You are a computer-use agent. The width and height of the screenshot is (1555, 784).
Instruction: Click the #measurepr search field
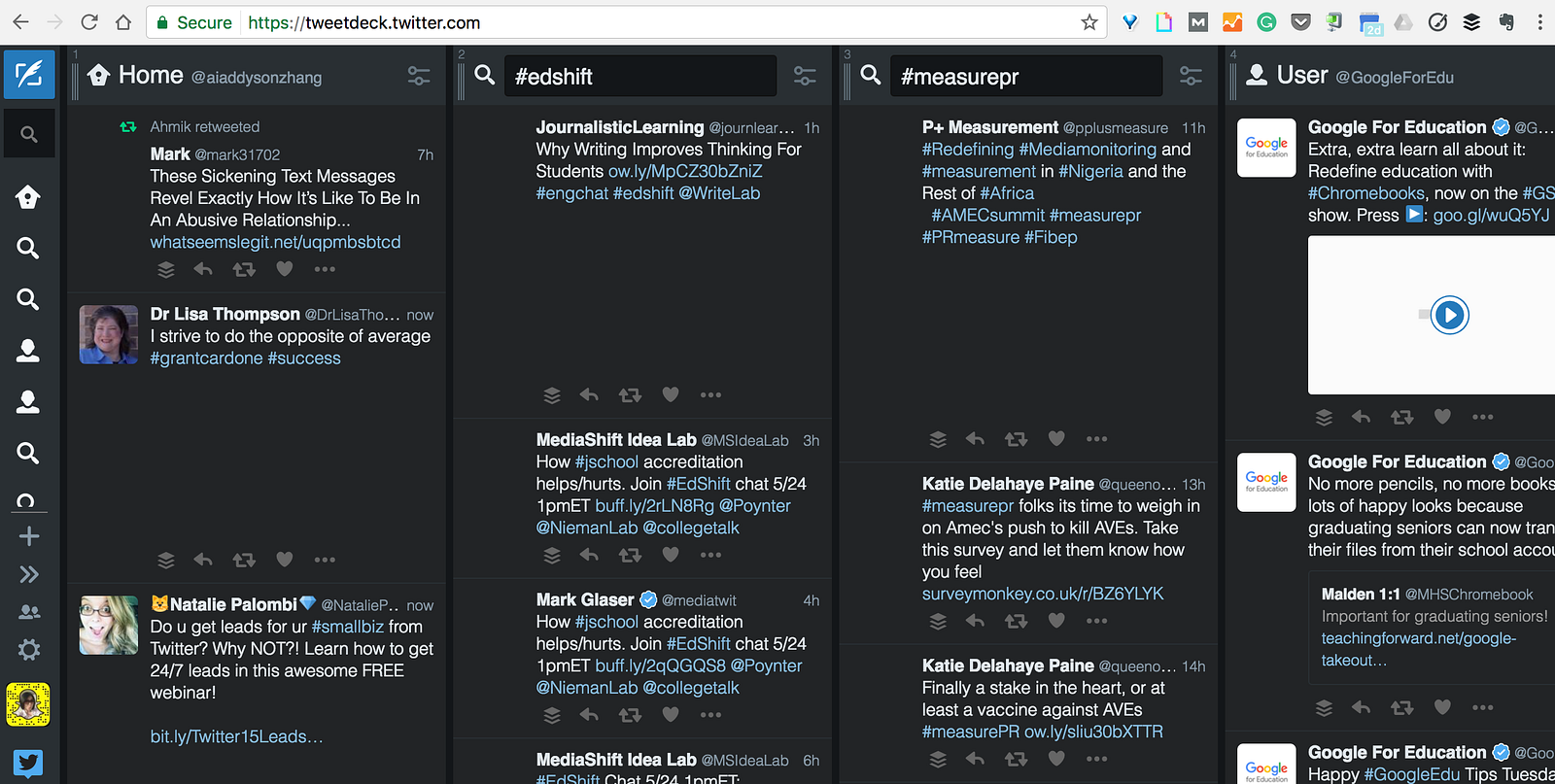coord(1025,76)
